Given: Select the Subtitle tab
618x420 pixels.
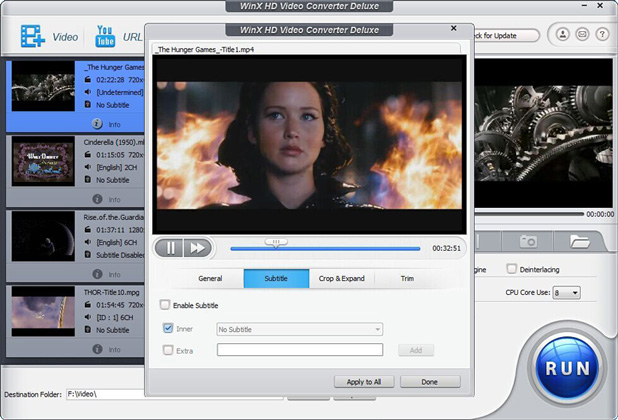Looking at the screenshot, I should coord(276,279).
